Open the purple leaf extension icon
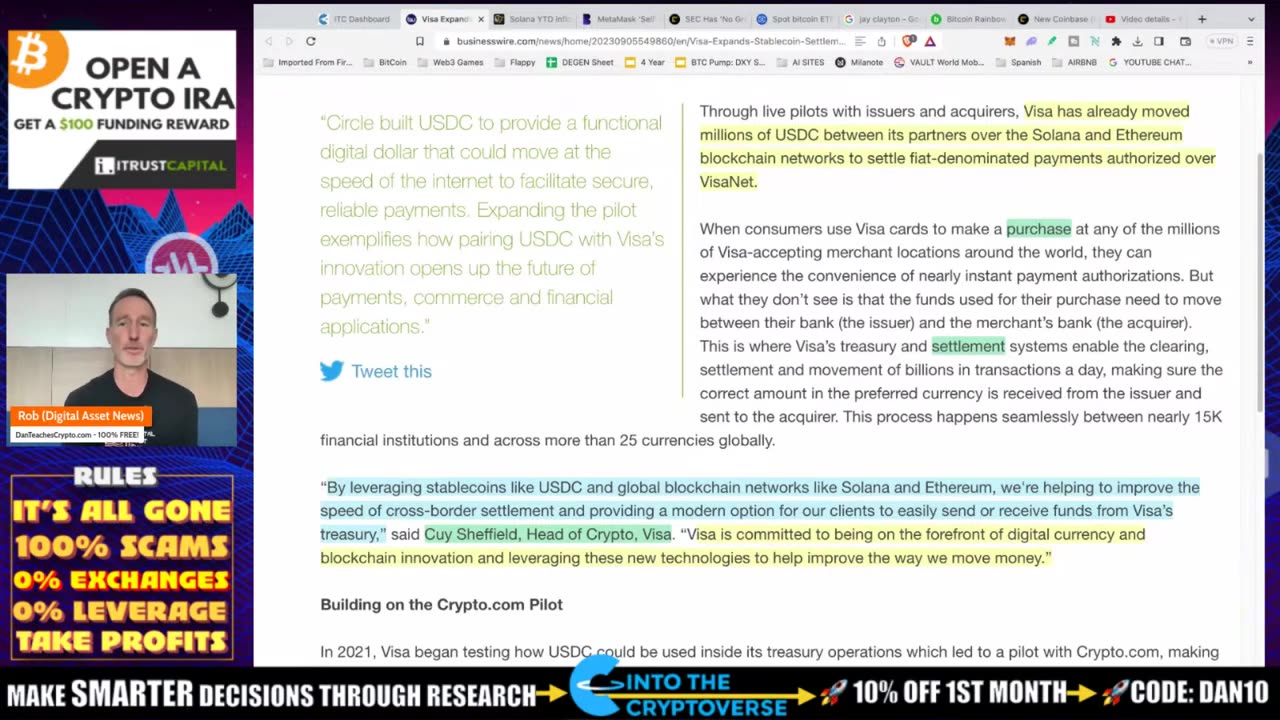Image resolution: width=1280 pixels, height=720 pixels. pyautogui.click(x=1031, y=41)
